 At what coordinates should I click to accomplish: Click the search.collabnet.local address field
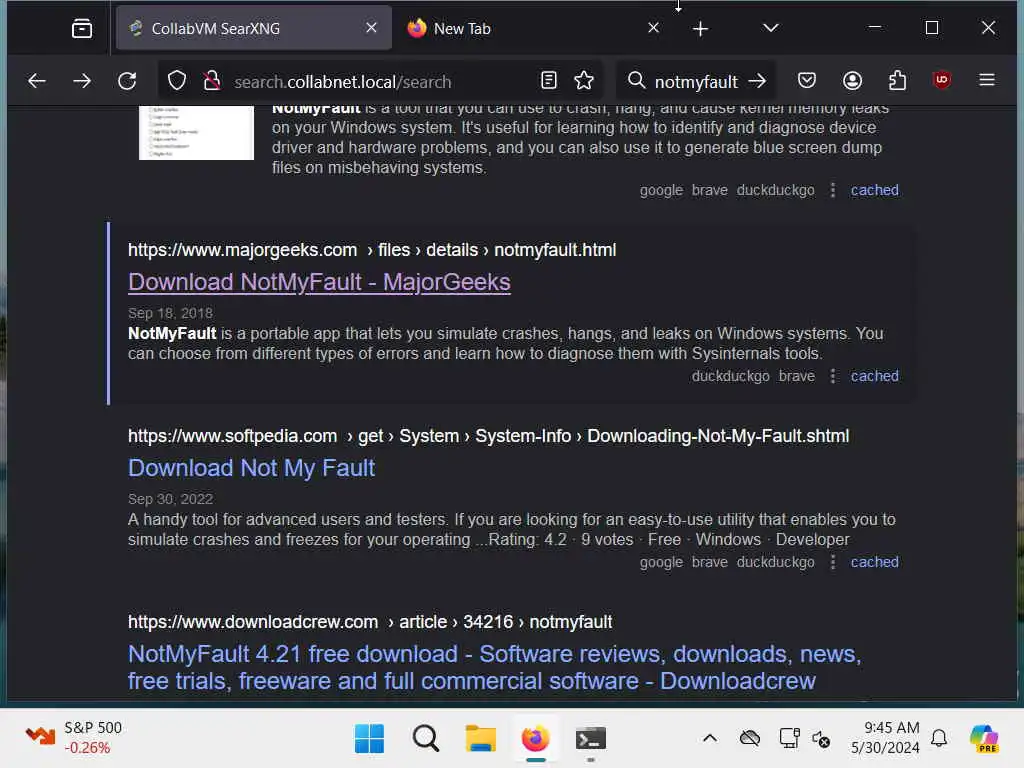coord(379,82)
